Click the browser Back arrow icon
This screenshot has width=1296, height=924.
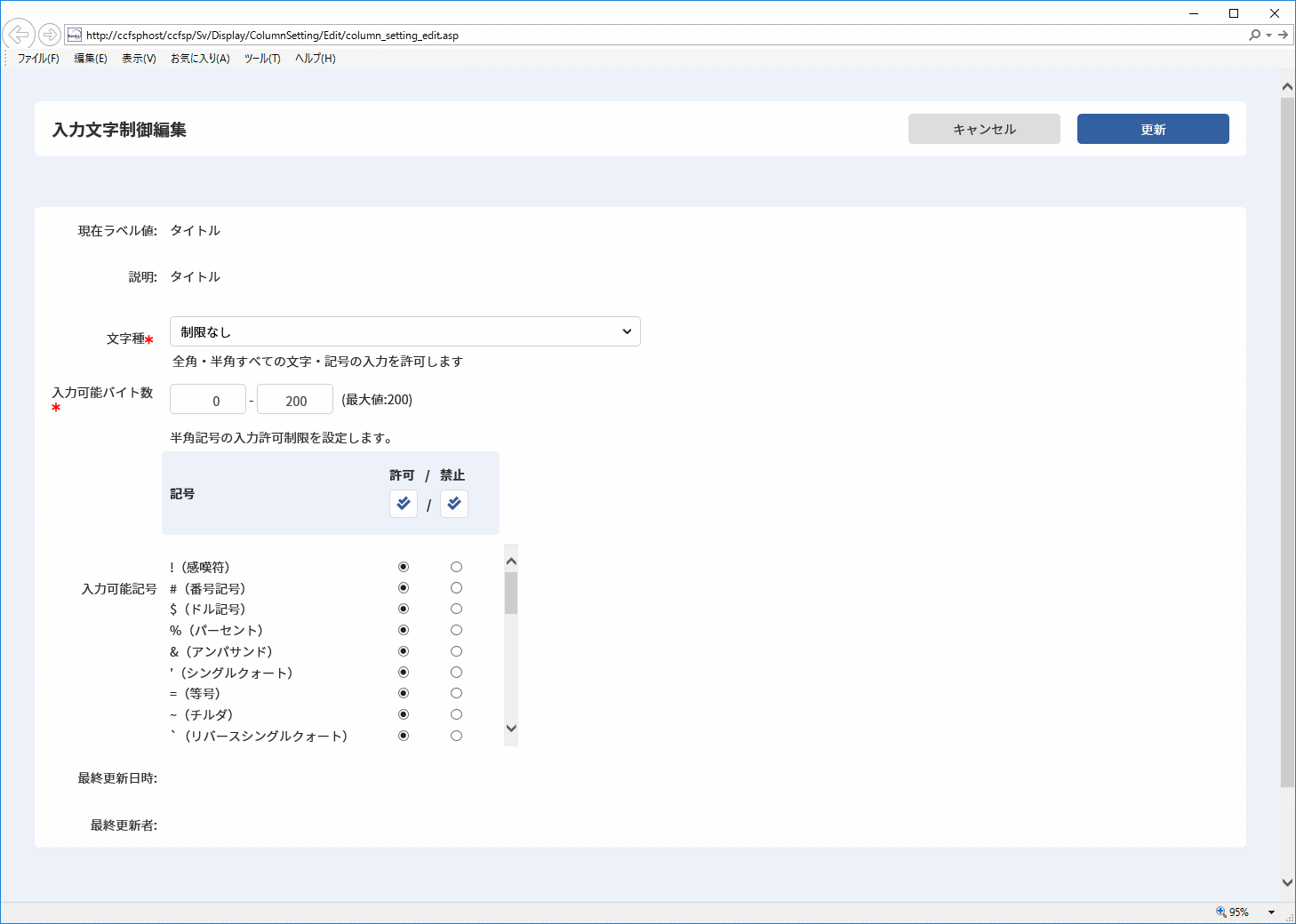[x=19, y=35]
